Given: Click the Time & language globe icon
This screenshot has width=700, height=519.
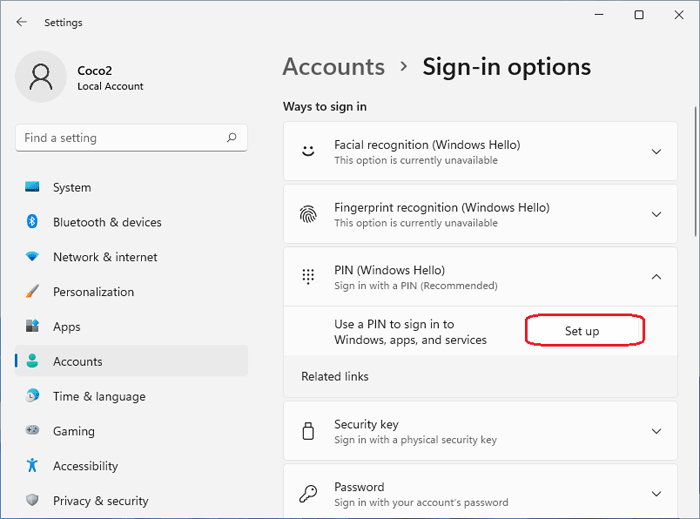Looking at the screenshot, I should pyautogui.click(x=32, y=396).
